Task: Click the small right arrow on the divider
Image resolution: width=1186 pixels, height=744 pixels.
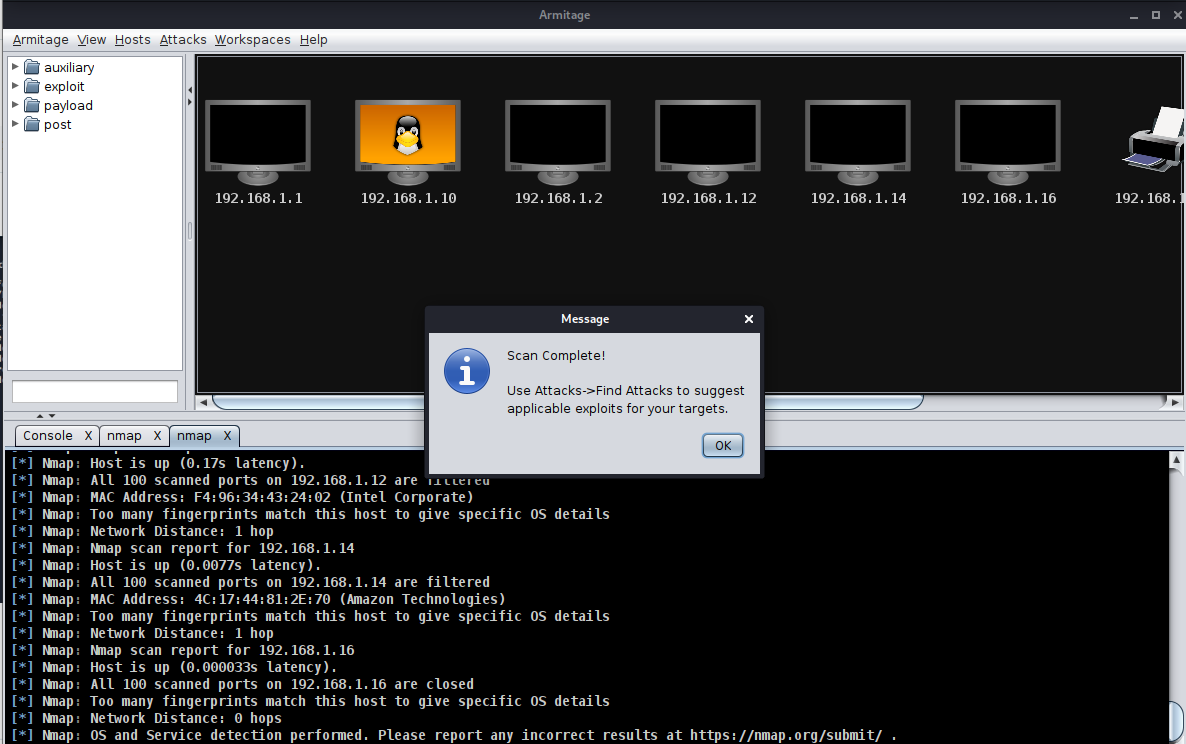Action: click(190, 101)
